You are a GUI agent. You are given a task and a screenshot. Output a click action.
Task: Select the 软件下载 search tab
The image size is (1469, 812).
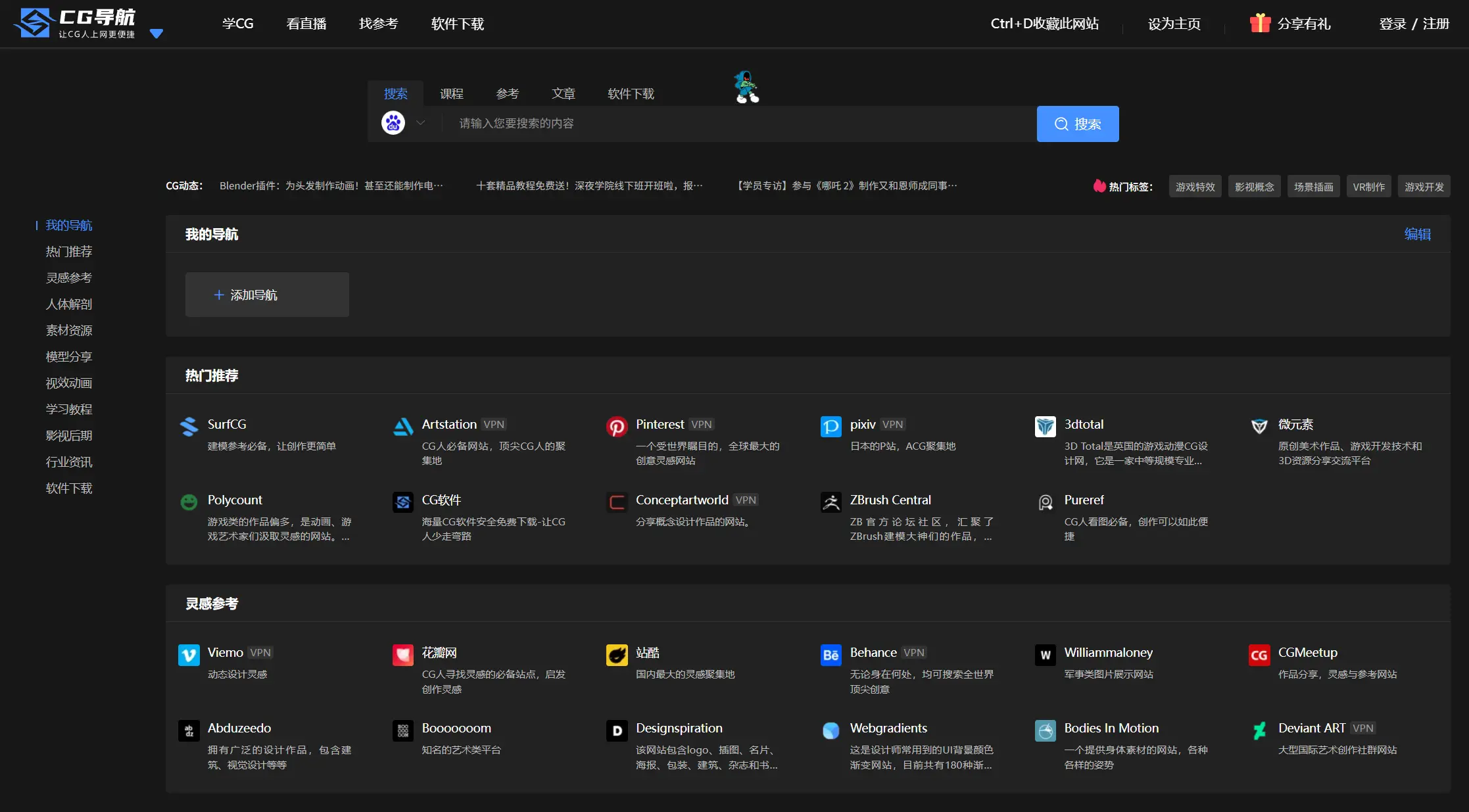[x=631, y=93]
